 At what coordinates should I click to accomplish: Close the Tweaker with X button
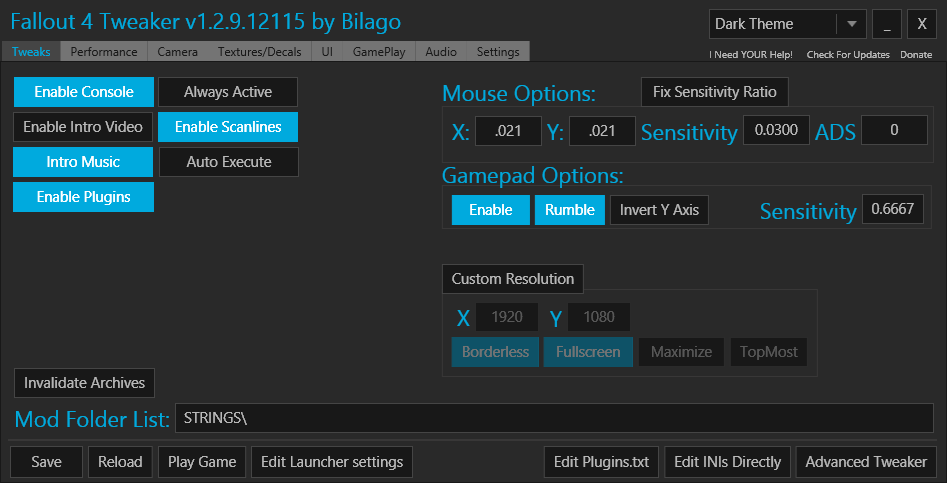[922, 24]
